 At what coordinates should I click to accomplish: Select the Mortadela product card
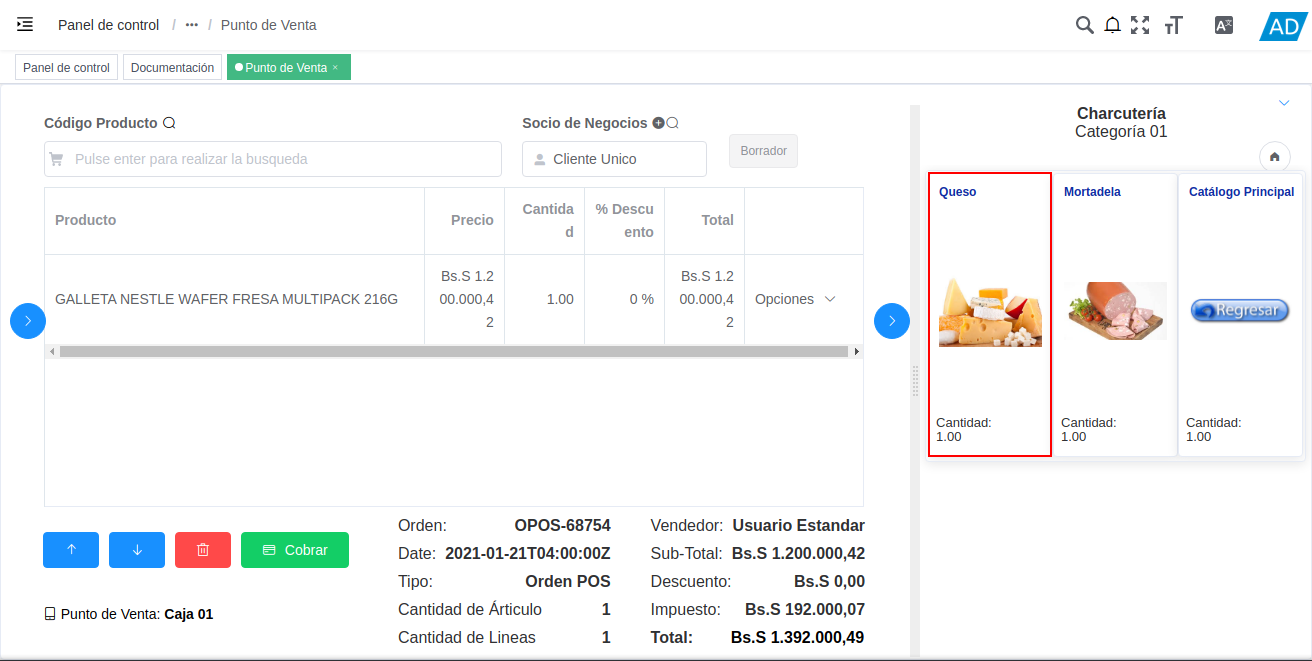(1115, 314)
